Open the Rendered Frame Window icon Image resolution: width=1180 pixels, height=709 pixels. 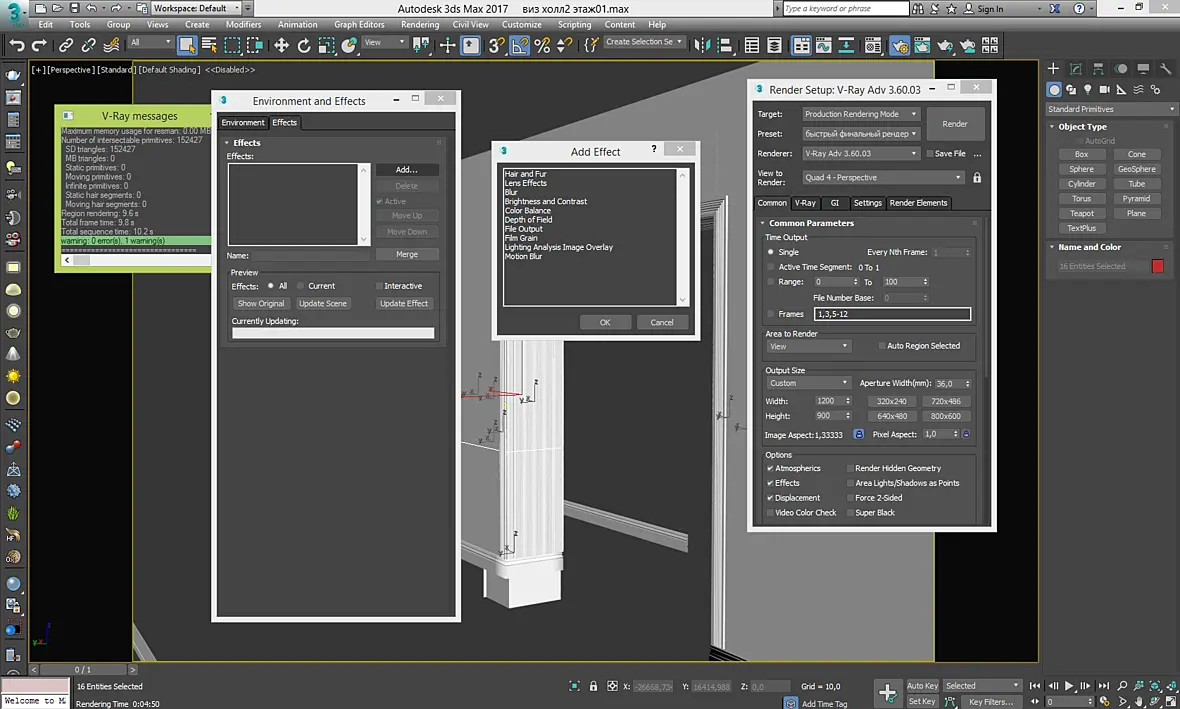pyautogui.click(x=922, y=45)
